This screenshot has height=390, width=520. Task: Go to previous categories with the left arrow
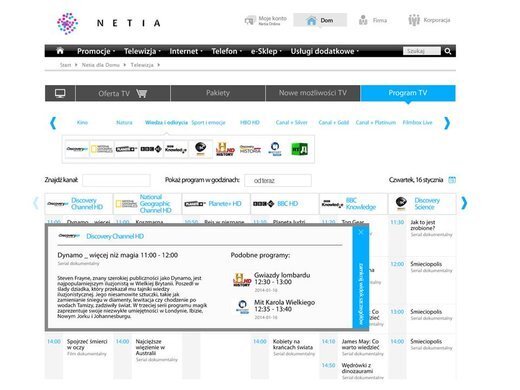point(53,123)
